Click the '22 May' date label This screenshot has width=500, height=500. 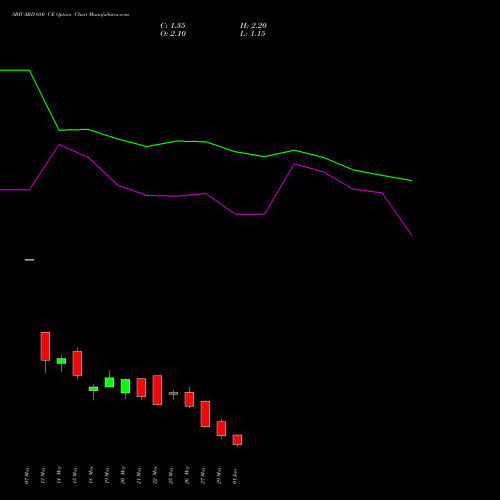pos(155,475)
